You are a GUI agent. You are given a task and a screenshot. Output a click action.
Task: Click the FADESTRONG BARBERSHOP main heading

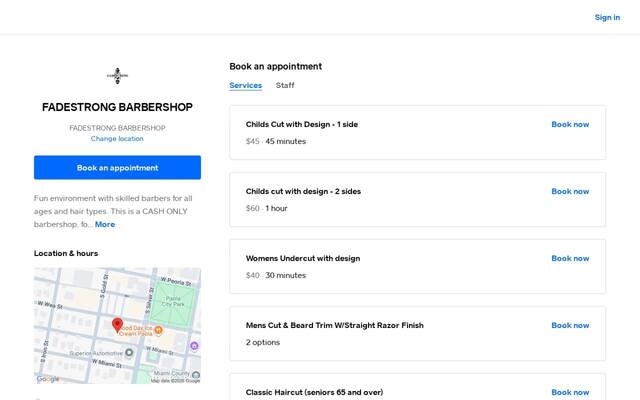click(118, 107)
